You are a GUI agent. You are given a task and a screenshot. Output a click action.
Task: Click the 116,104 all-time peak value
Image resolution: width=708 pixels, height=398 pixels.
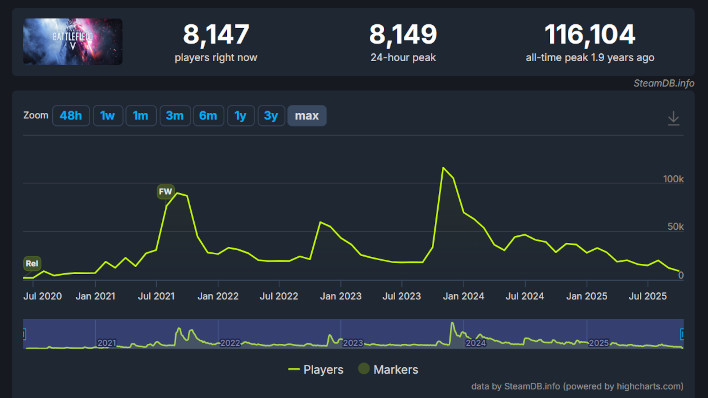[590, 34]
